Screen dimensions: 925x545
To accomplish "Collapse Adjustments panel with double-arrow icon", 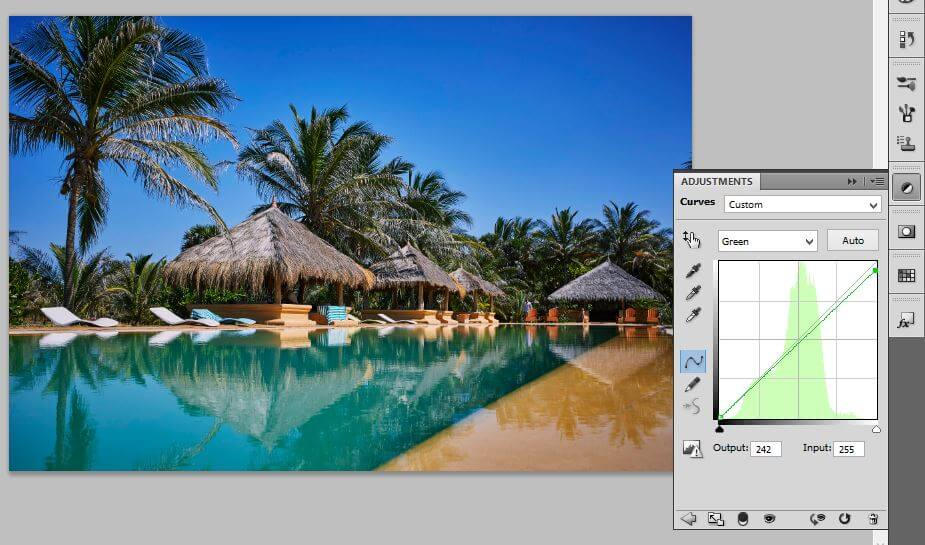I will point(852,182).
